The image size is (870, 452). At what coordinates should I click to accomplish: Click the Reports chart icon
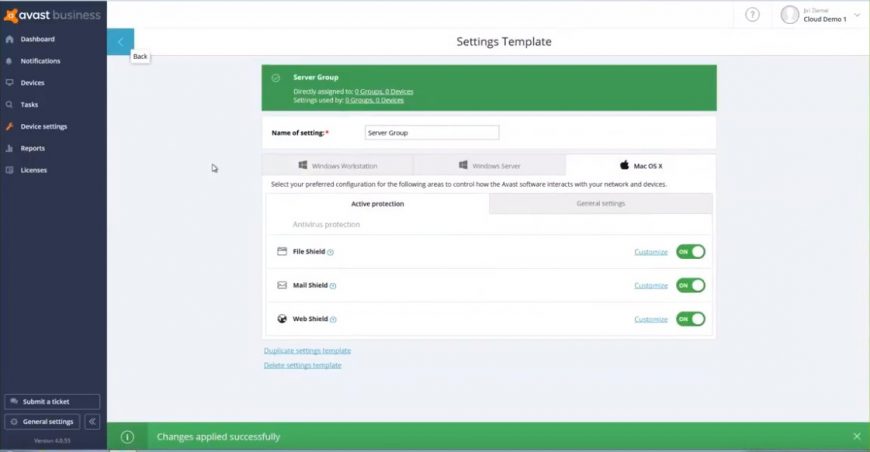9,148
